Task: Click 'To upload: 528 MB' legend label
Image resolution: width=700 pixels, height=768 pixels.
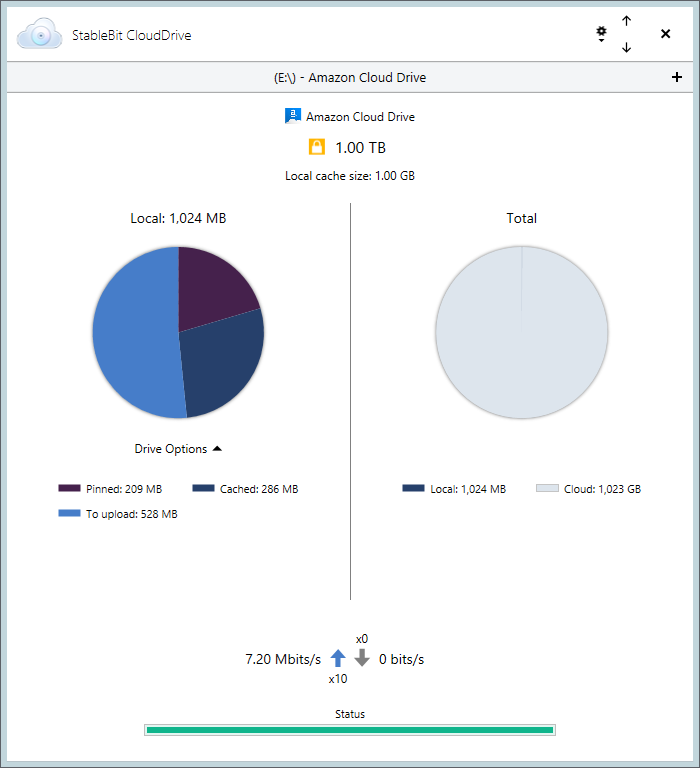Action: pos(132,514)
